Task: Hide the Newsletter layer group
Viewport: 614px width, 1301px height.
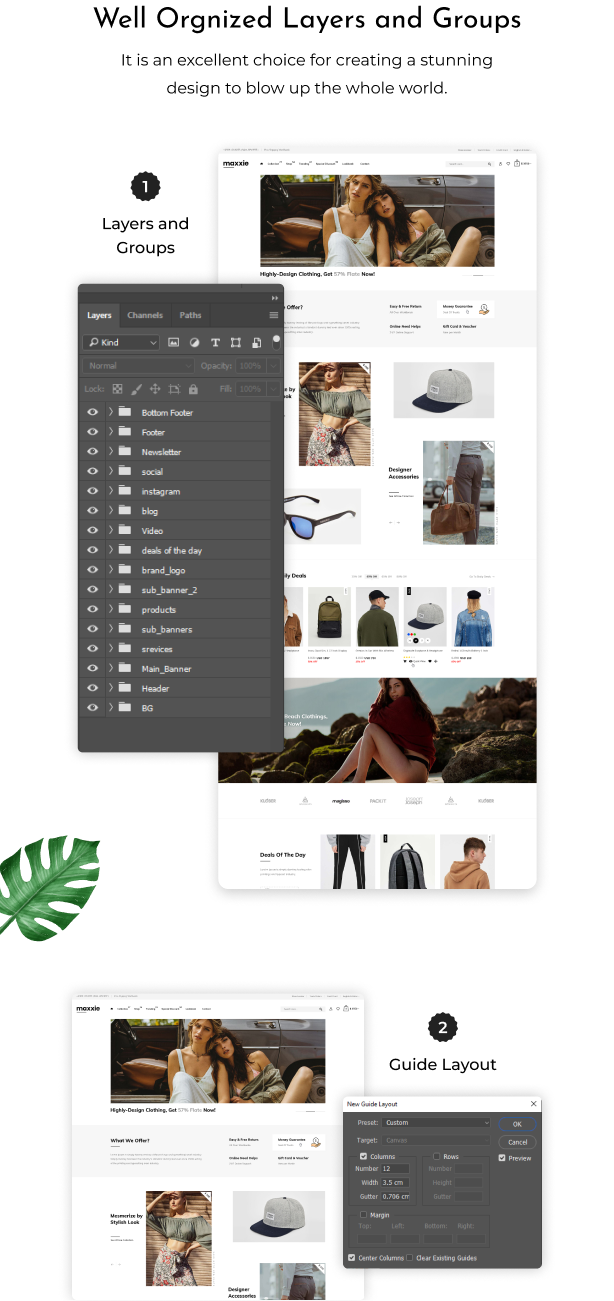Action: point(92,452)
